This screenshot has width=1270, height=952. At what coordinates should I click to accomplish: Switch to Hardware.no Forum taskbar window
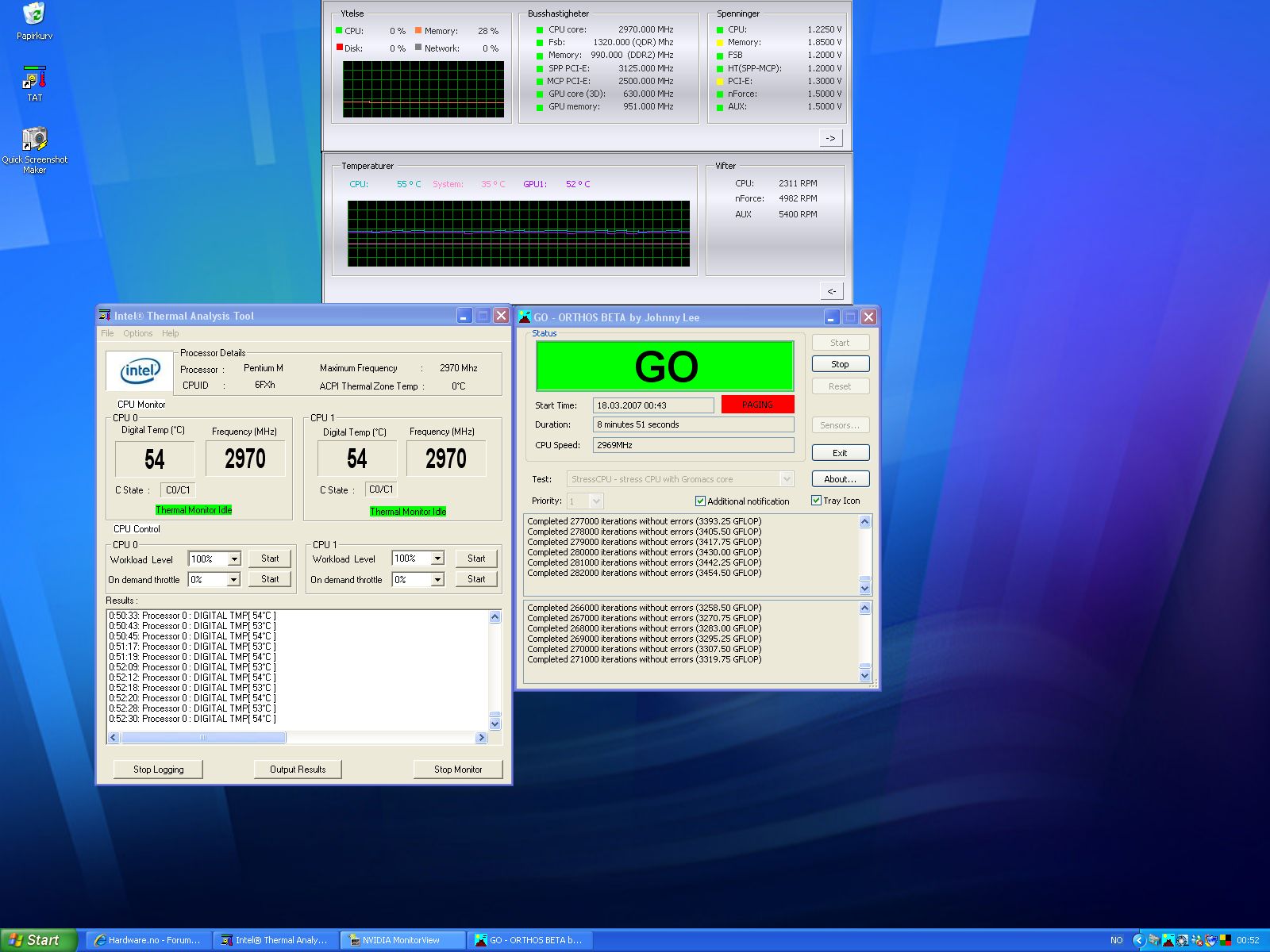(148, 940)
